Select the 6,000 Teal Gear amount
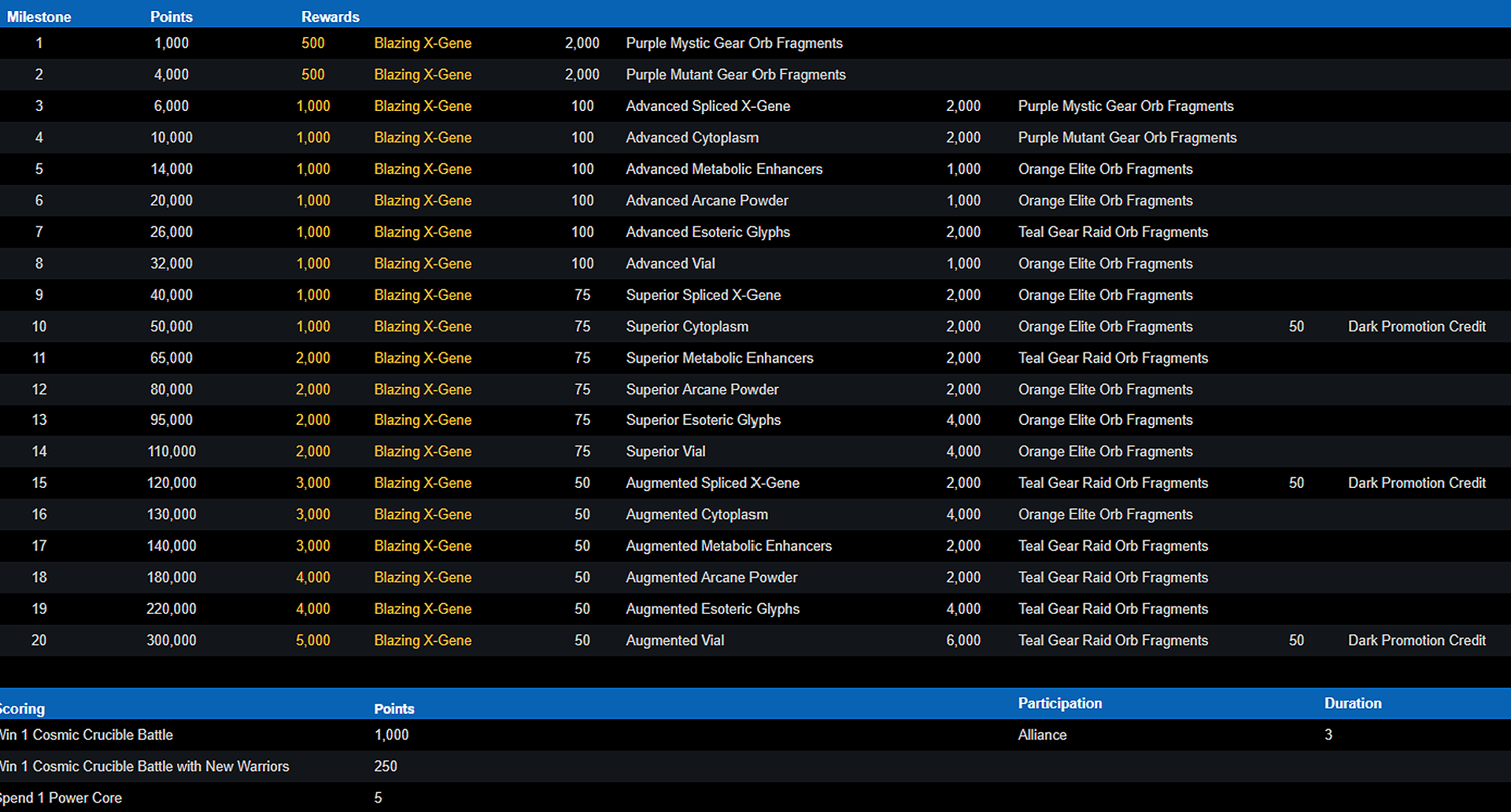 click(x=963, y=640)
